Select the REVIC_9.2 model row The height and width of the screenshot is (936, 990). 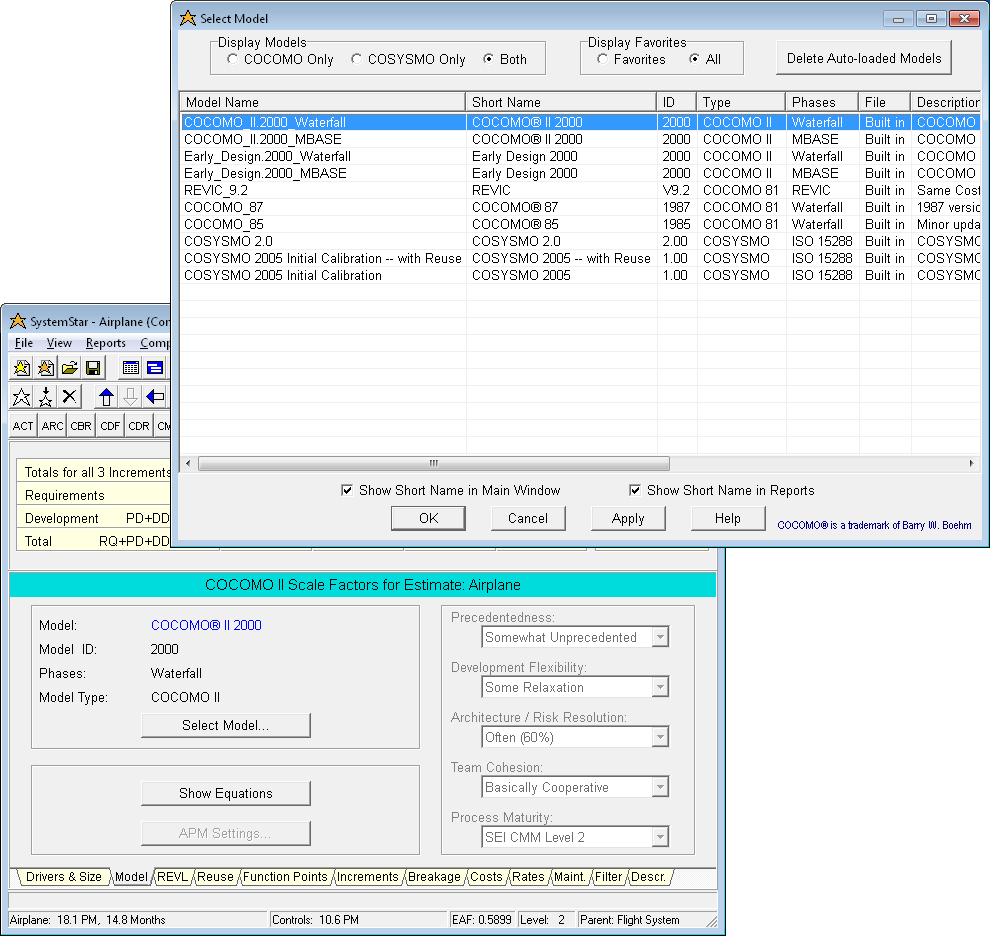(580, 190)
